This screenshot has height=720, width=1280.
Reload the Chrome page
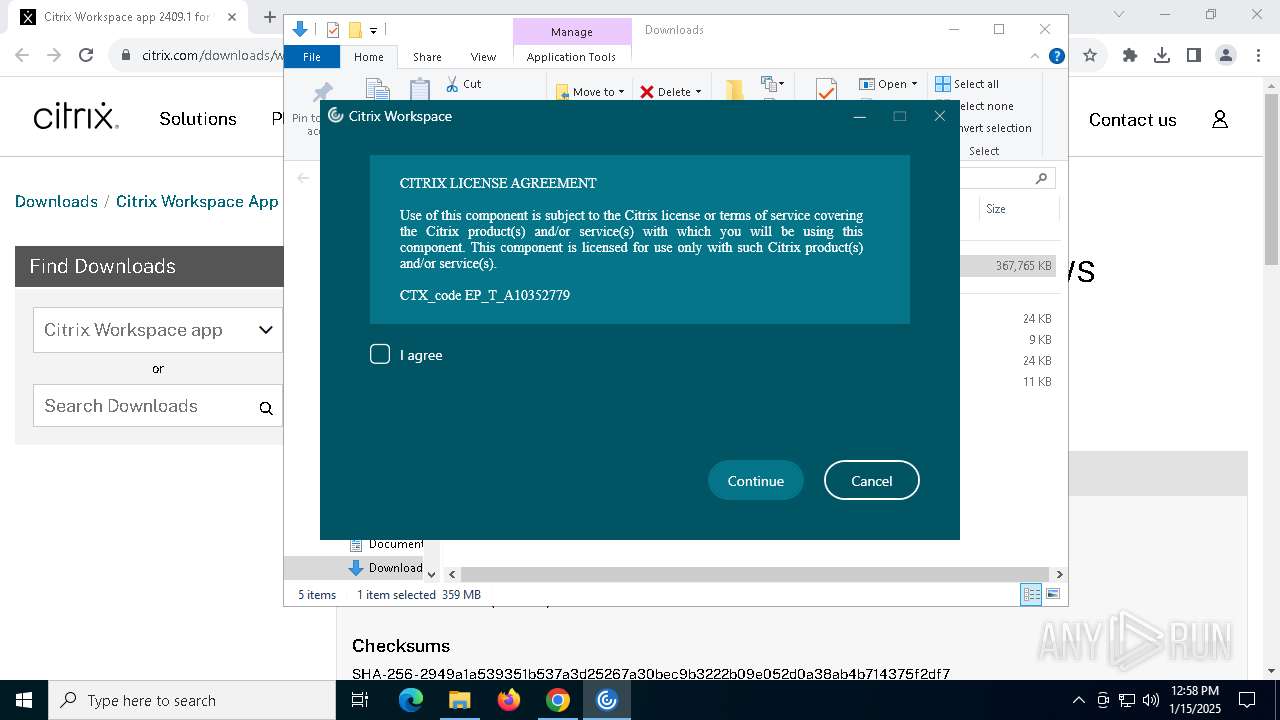pyautogui.click(x=86, y=55)
